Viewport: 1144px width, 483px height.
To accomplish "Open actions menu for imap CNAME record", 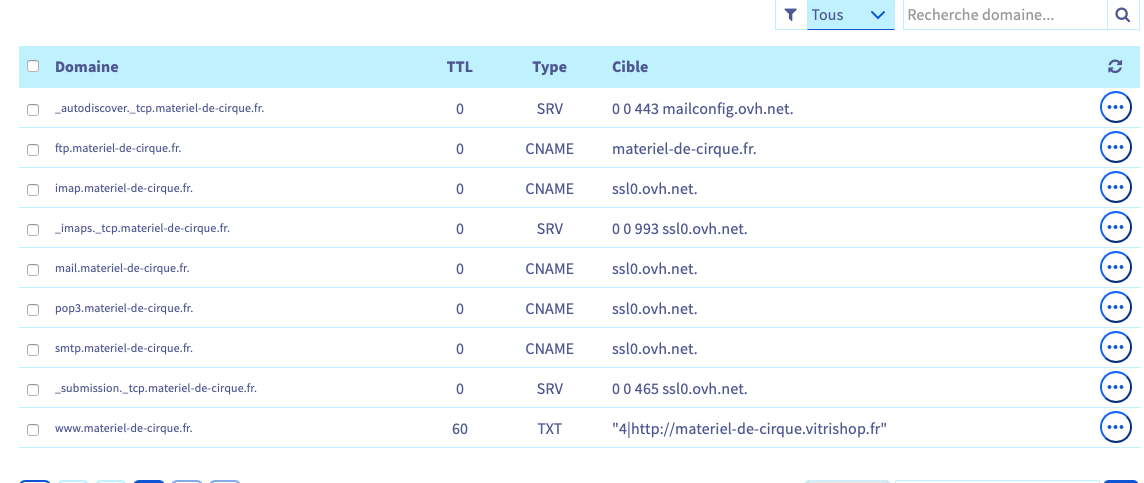I will tap(1115, 188).
